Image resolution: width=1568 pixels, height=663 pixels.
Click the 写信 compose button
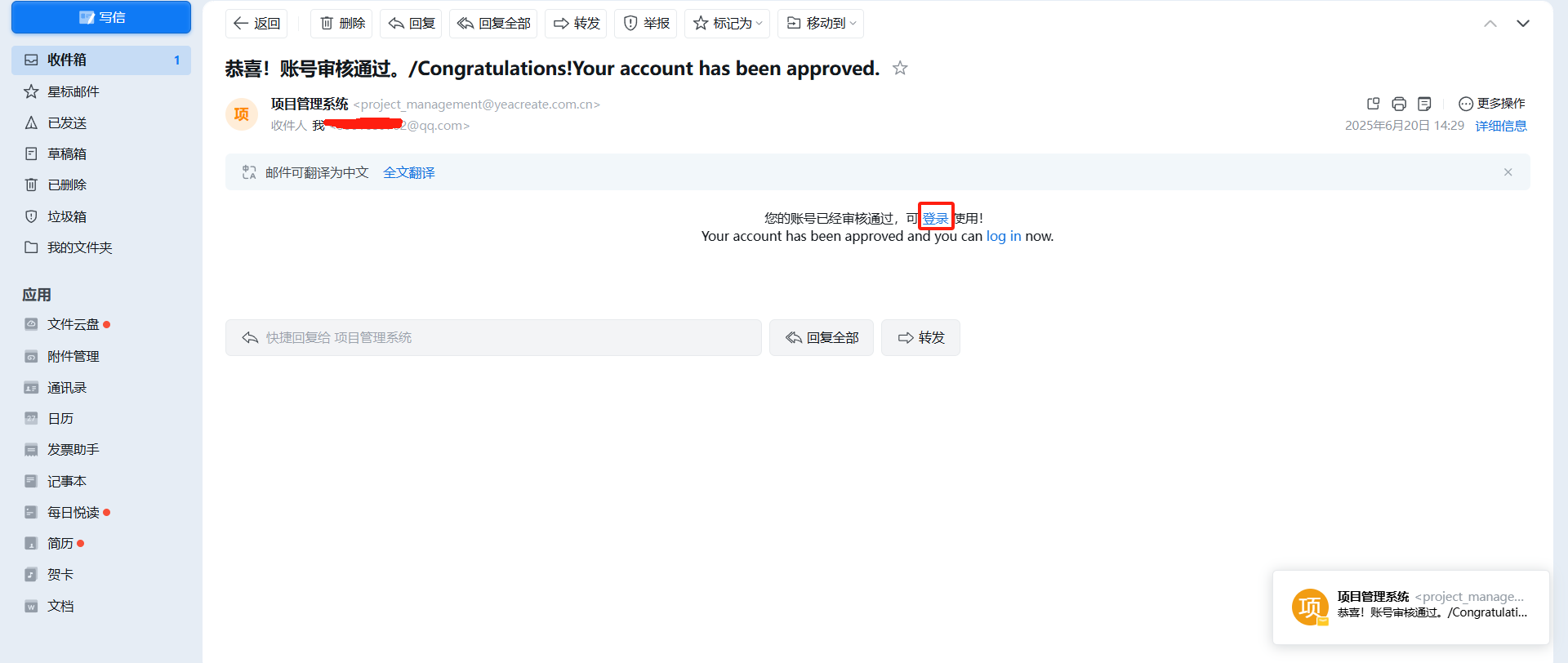tap(101, 17)
